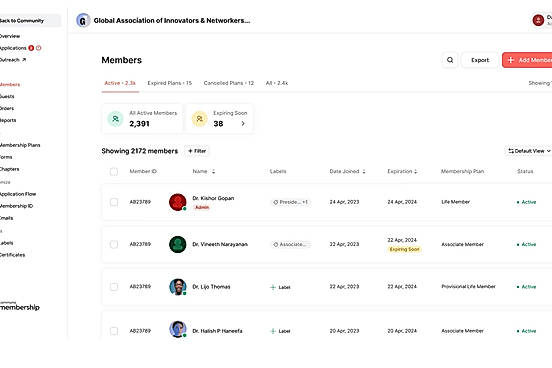Open Chapters in sidebar
The height and width of the screenshot is (368, 552).
tap(10, 169)
